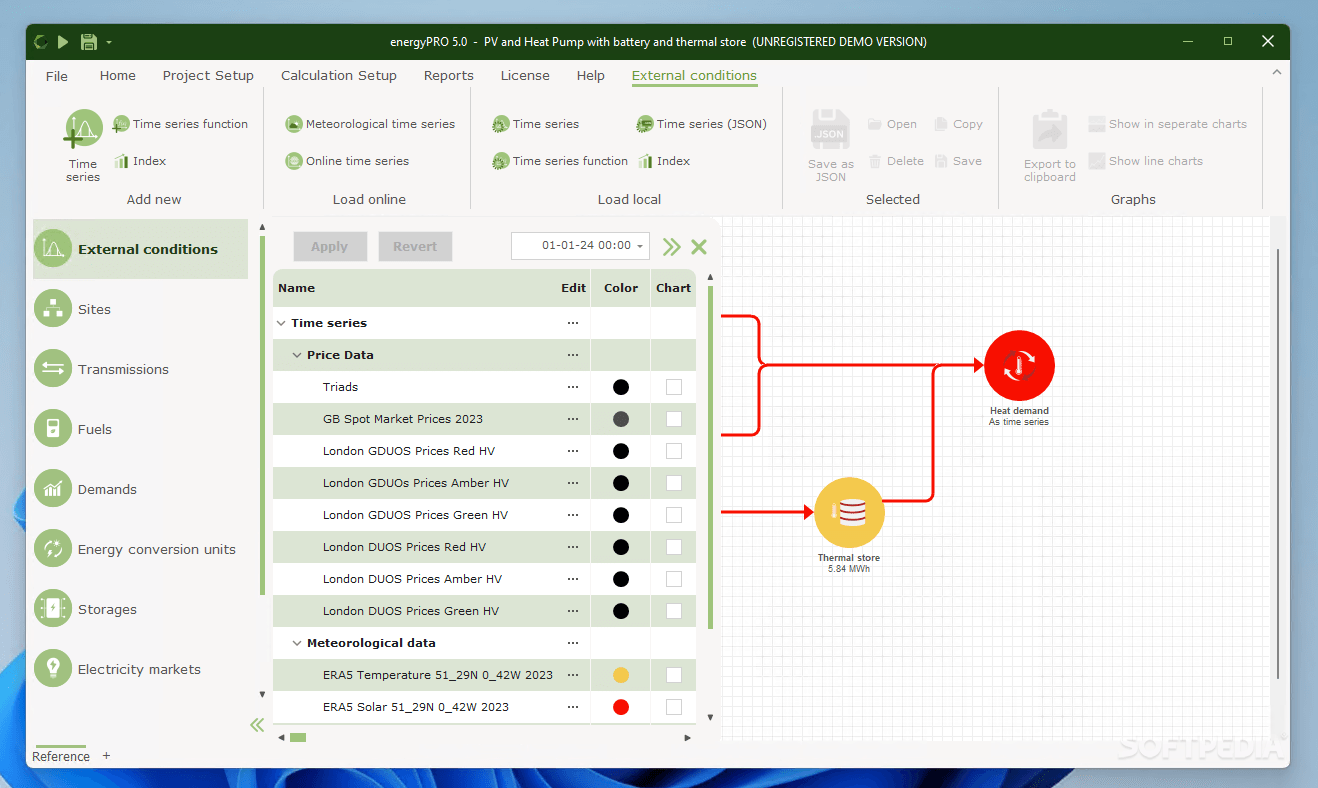Switch to Project Setup tab
The height and width of the screenshot is (788, 1318).
point(208,76)
